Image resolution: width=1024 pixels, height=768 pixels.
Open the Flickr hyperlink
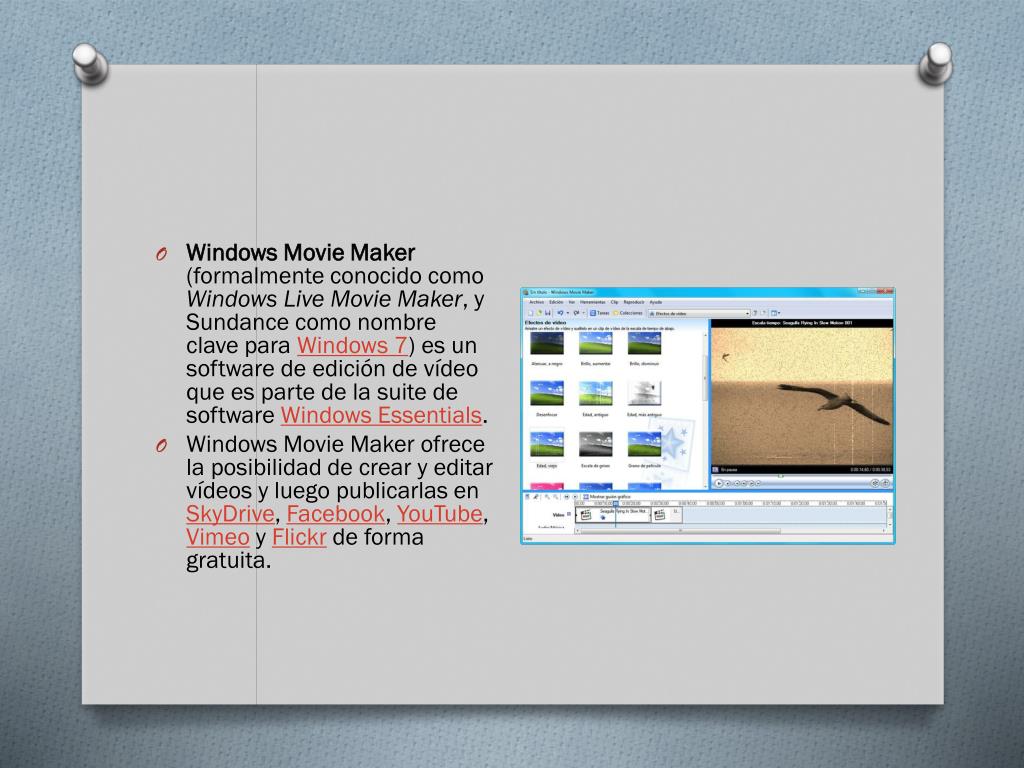click(x=299, y=537)
